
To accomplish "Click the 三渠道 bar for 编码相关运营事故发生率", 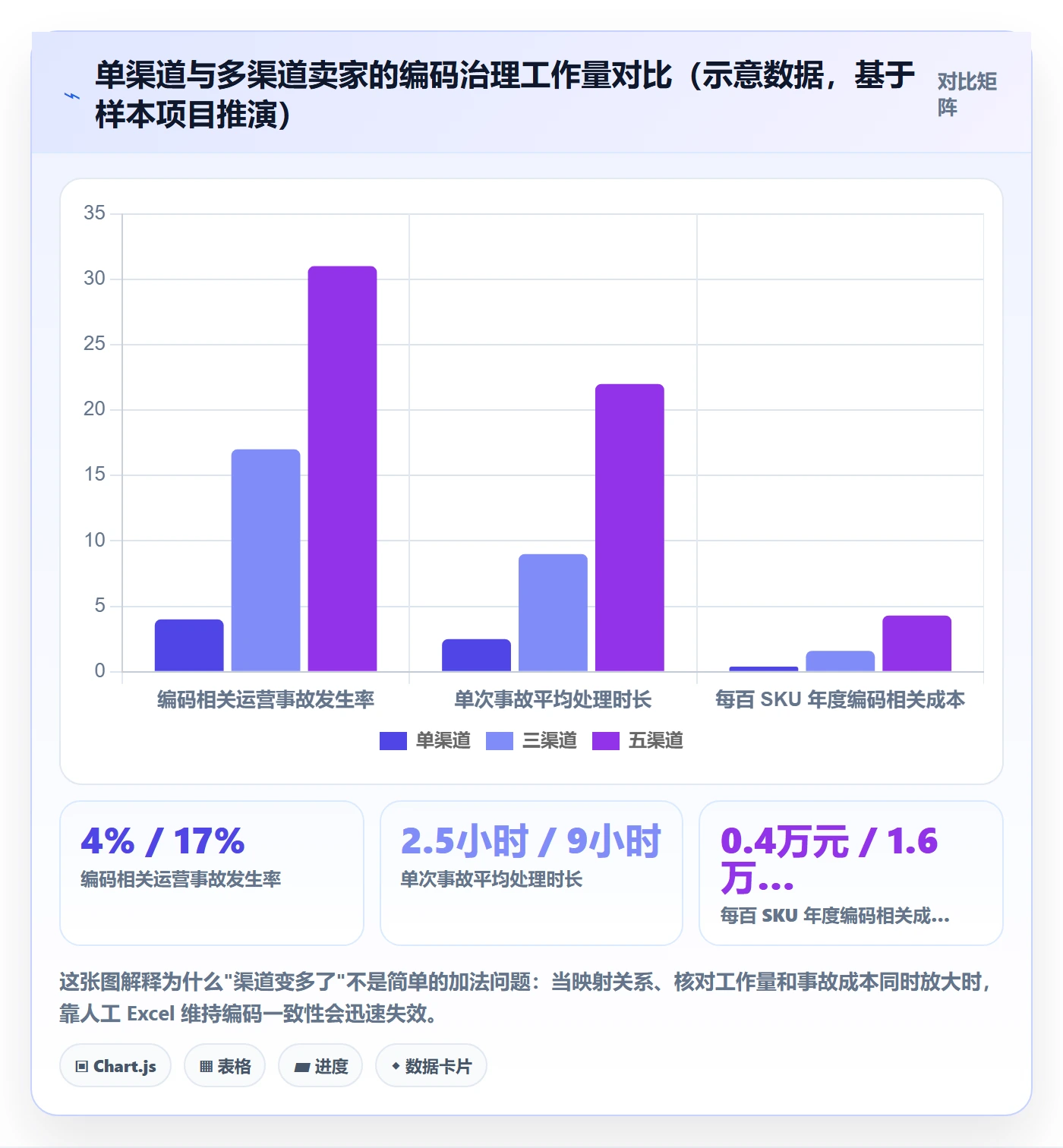I will click(266, 560).
